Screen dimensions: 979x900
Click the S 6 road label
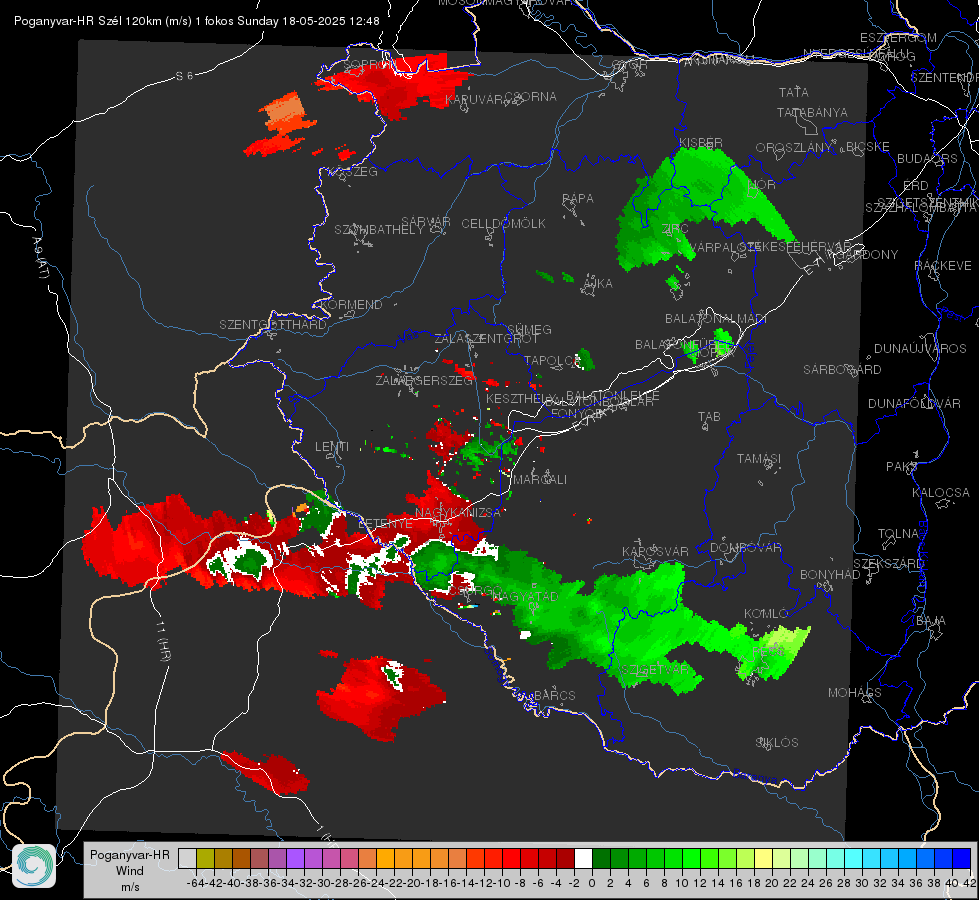pos(184,76)
